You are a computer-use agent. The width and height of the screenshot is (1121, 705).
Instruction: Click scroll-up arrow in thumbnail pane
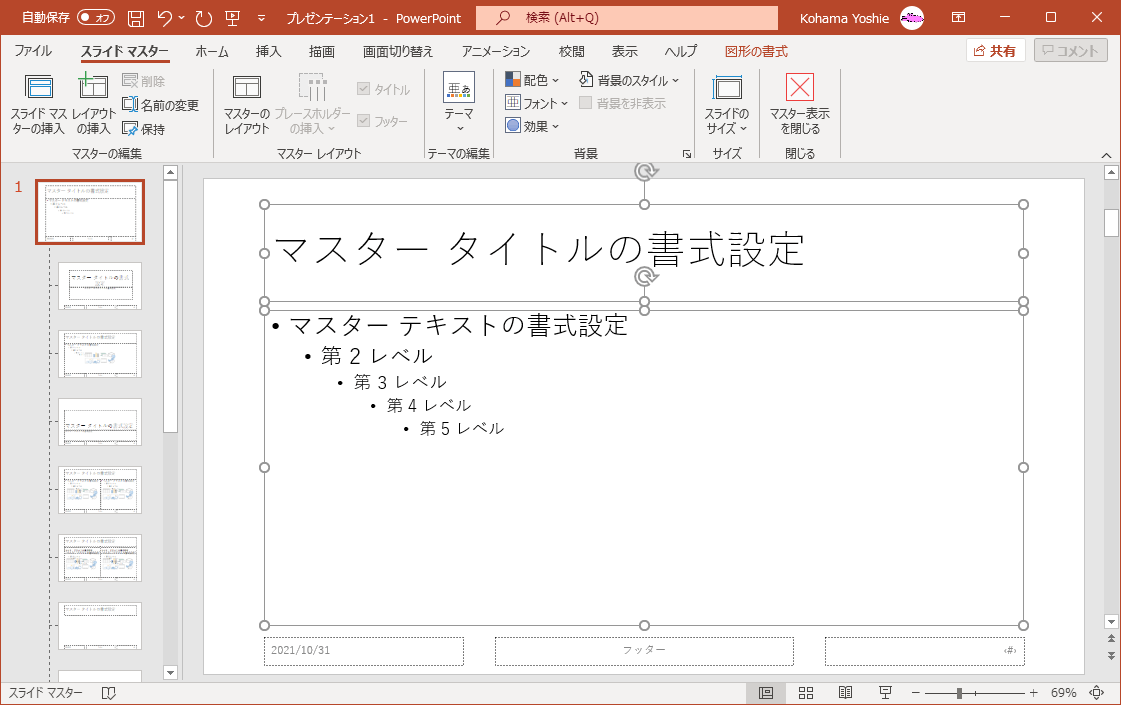tap(170, 172)
